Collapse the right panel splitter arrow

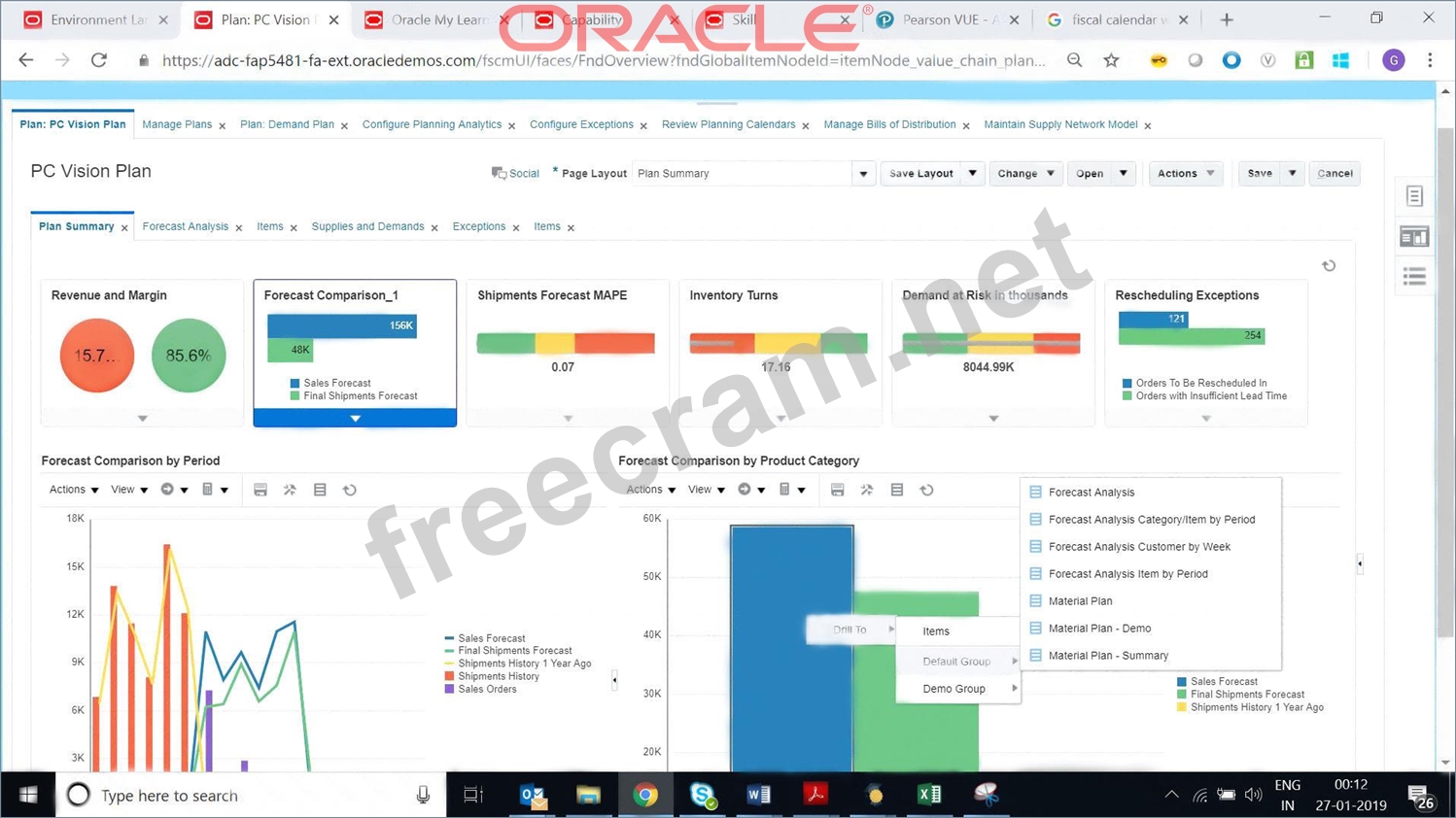[1360, 563]
